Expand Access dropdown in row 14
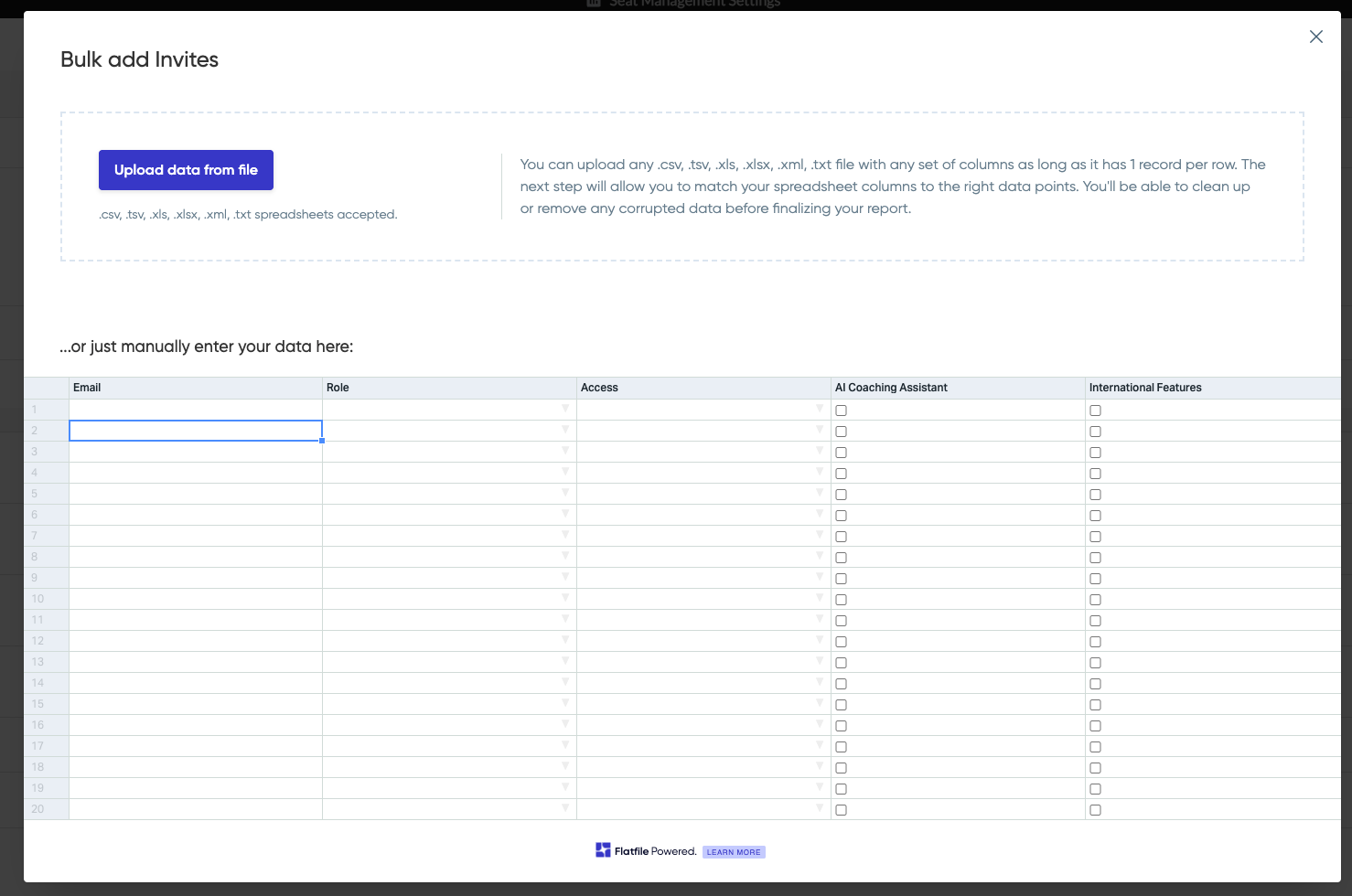Screen dimensions: 1352x896 point(820,682)
